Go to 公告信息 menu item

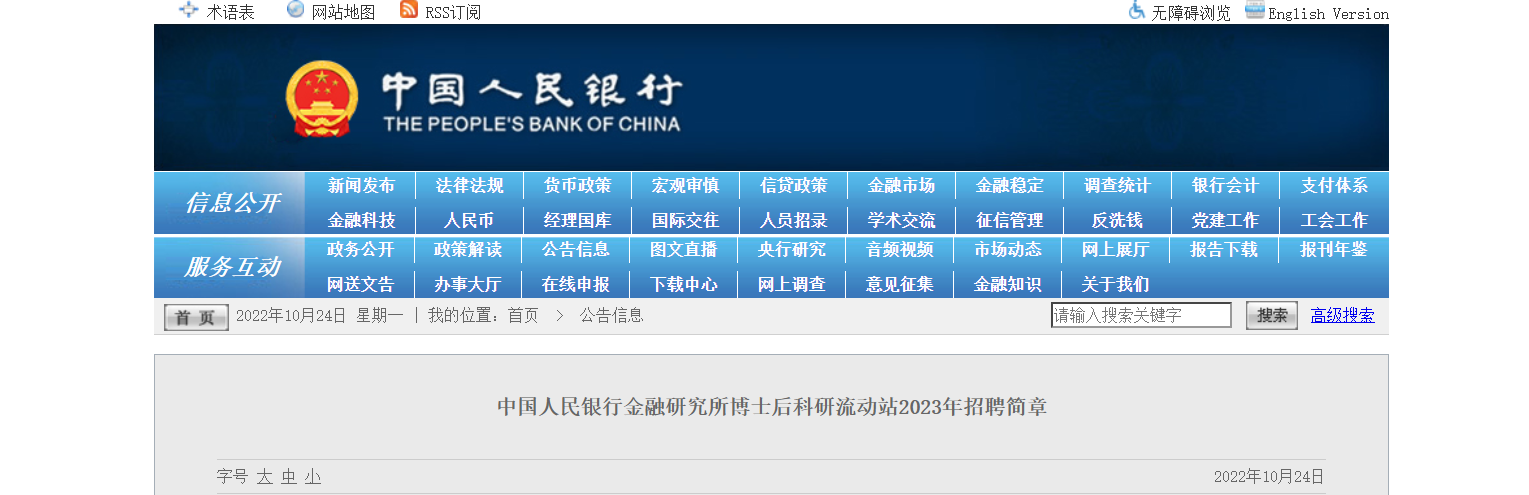coord(576,250)
